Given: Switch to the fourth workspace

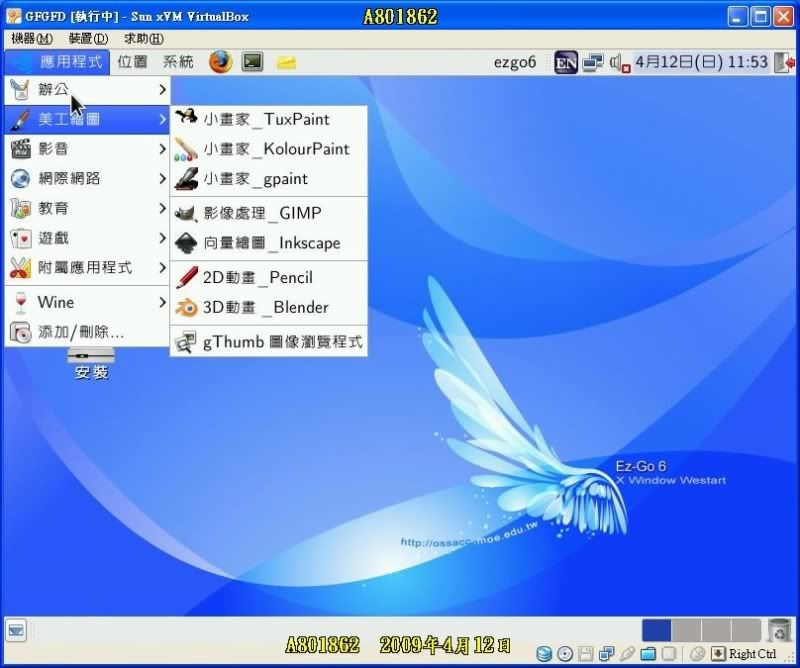Looking at the screenshot, I should [x=745, y=630].
